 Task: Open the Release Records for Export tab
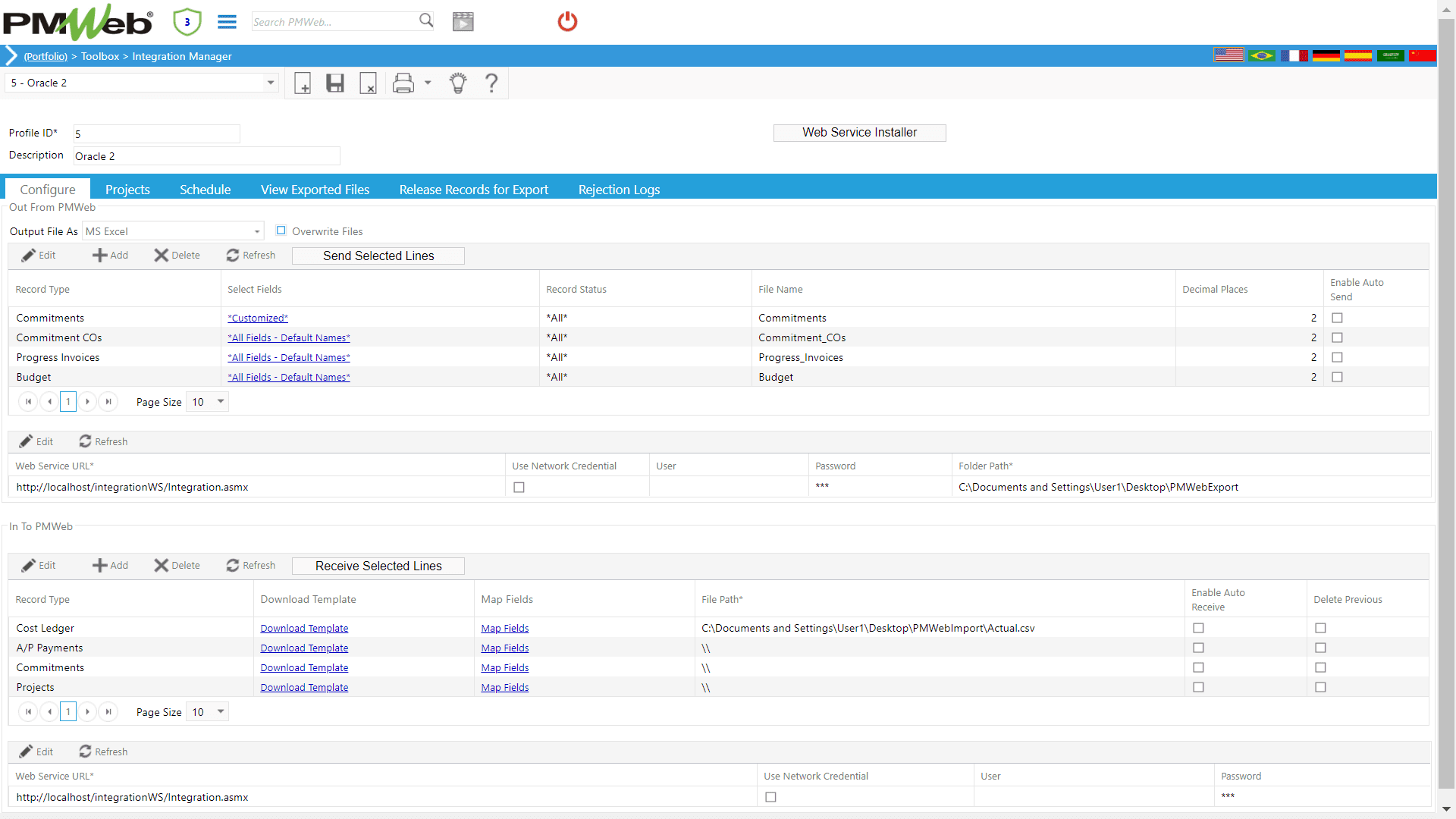click(x=474, y=190)
